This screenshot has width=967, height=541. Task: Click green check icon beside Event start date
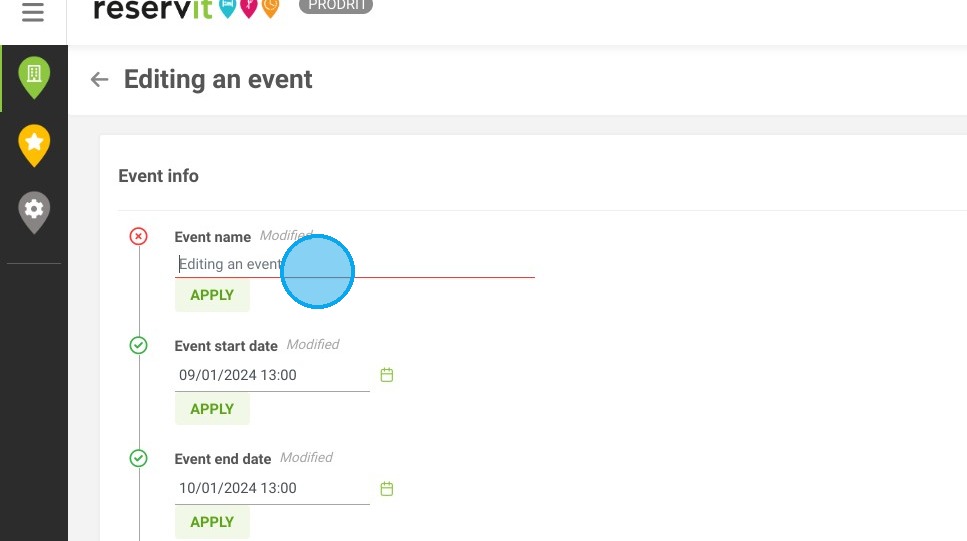click(x=138, y=345)
